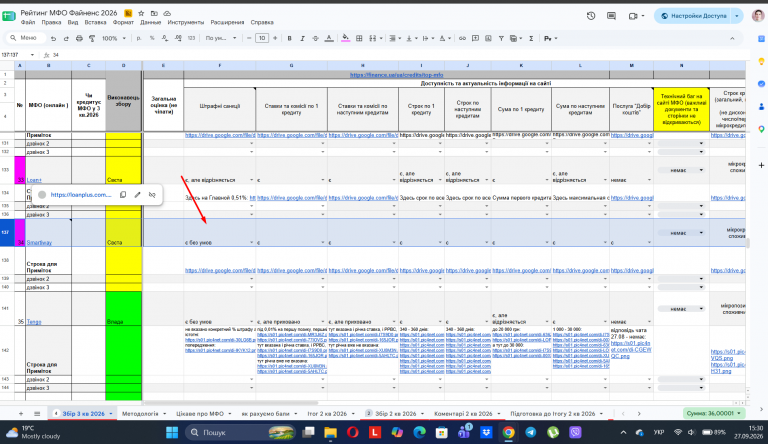The width and height of the screenshot is (768, 444).
Task: Insert a chart from the toolbar
Action: coord(488,38)
